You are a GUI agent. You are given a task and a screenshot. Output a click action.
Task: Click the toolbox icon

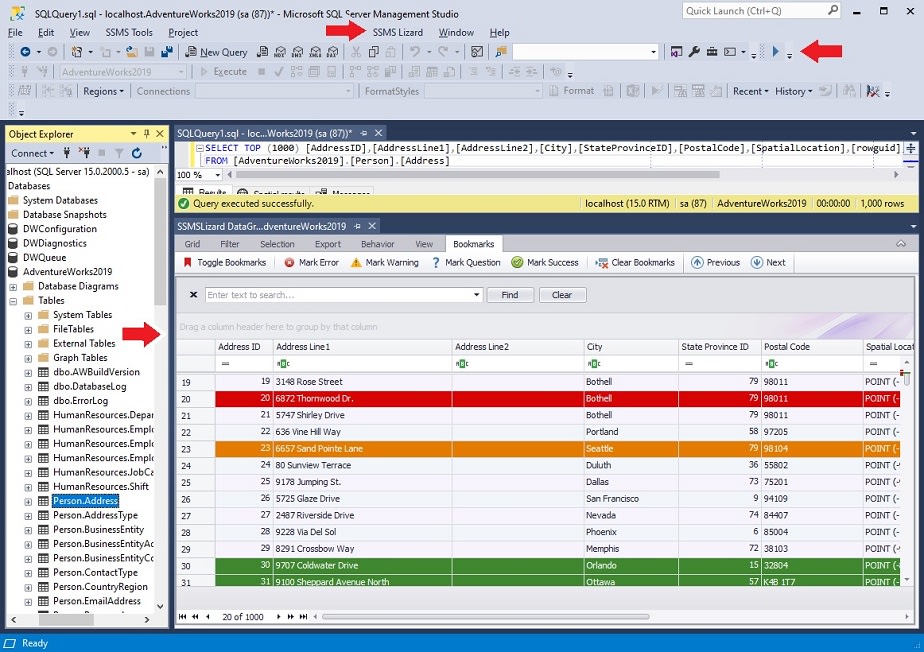712,52
